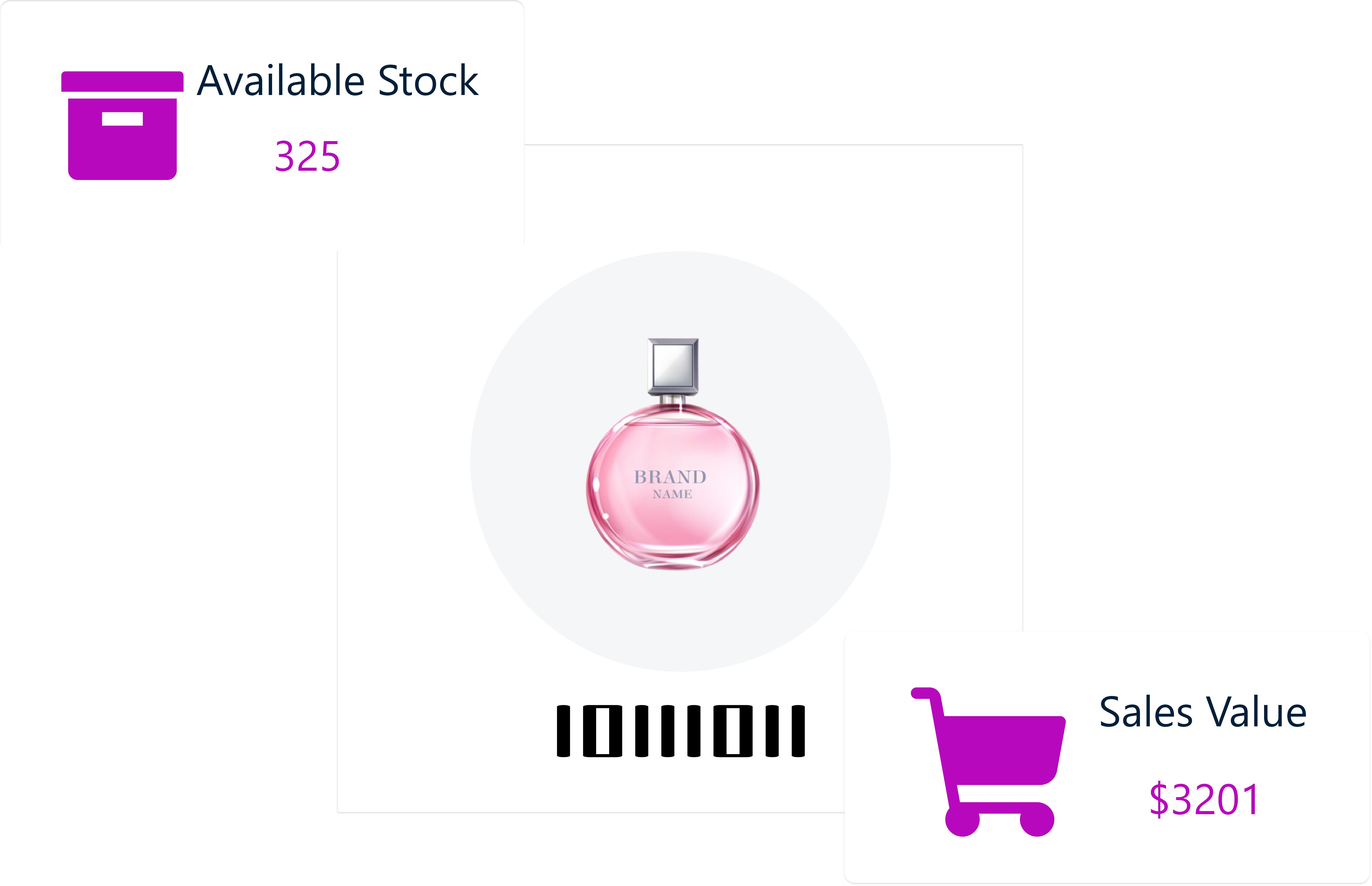Viewport: 1372px width, 886px height.
Task: Open the Sales Value heading
Action: (x=1203, y=712)
